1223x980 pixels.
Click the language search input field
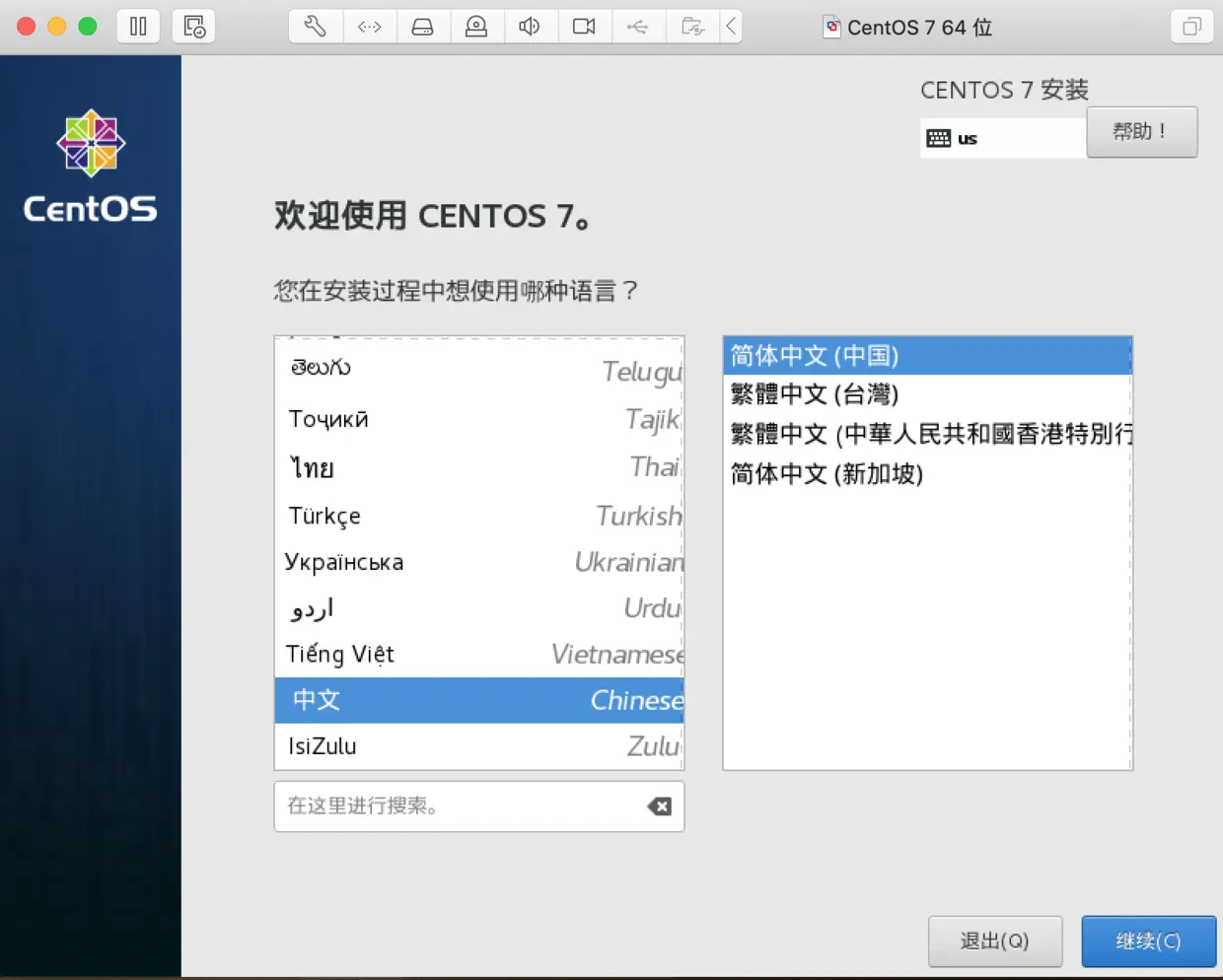pos(444,806)
